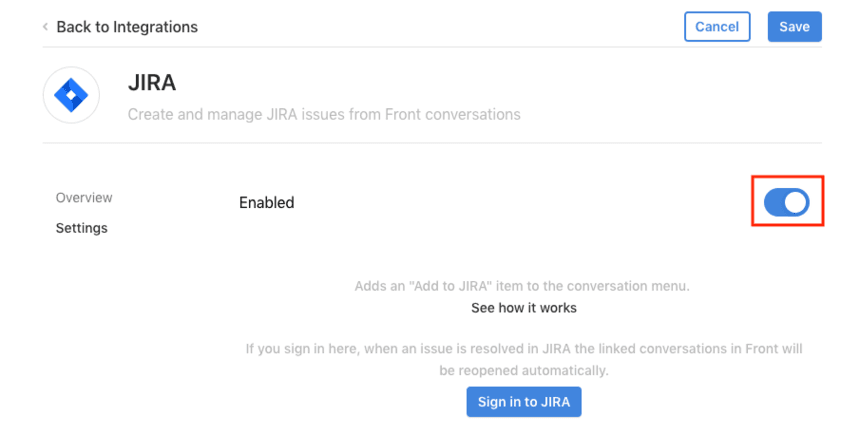The width and height of the screenshot is (860, 435).
Task: Save the JIRA integration changes
Action: point(794,26)
